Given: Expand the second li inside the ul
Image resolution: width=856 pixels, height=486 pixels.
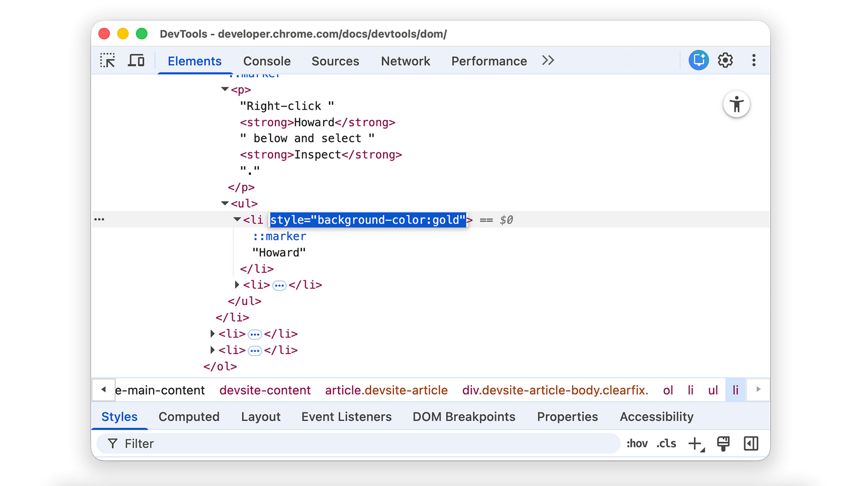Looking at the screenshot, I should (x=237, y=285).
